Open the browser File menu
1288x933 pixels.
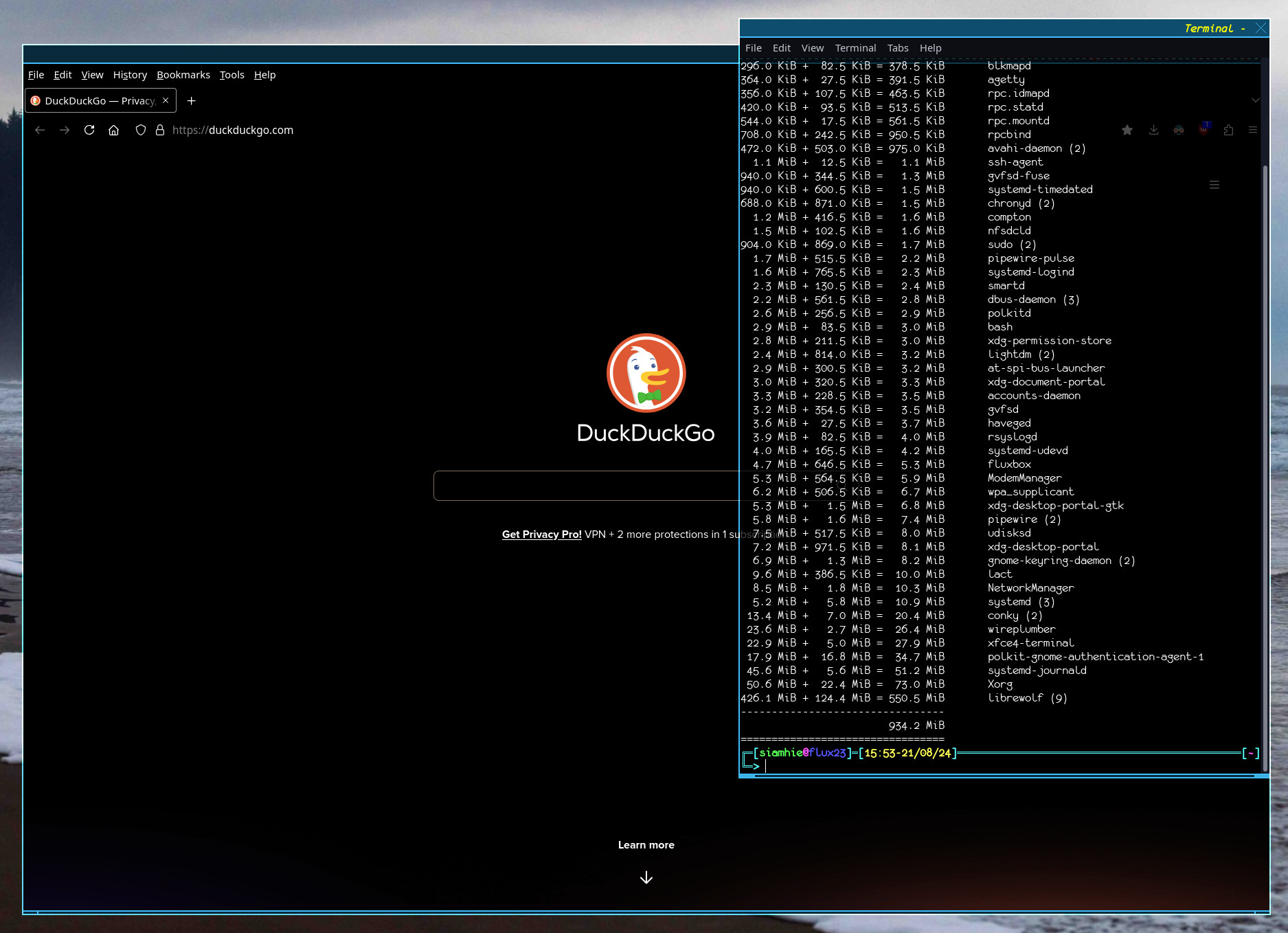(x=36, y=75)
